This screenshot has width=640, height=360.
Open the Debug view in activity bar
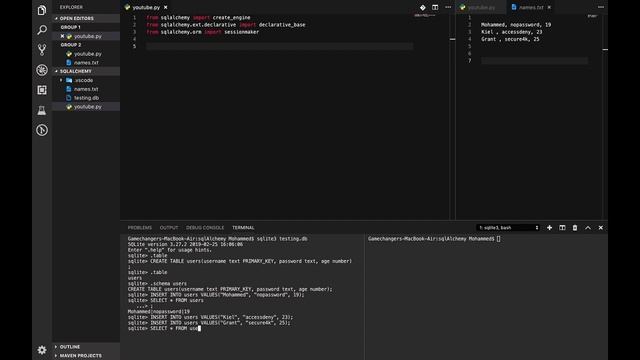(42, 70)
